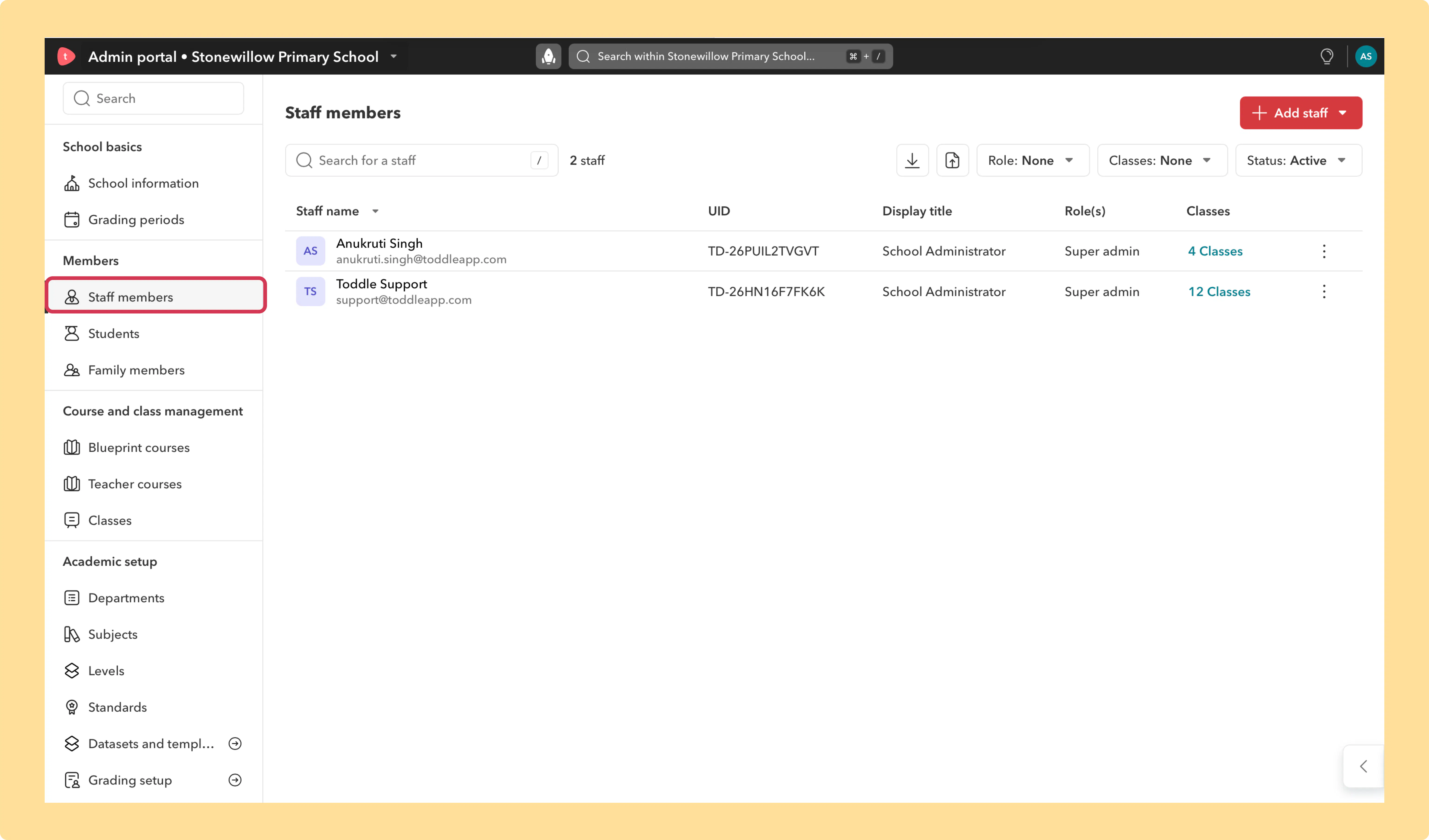Open Standards page

117,707
